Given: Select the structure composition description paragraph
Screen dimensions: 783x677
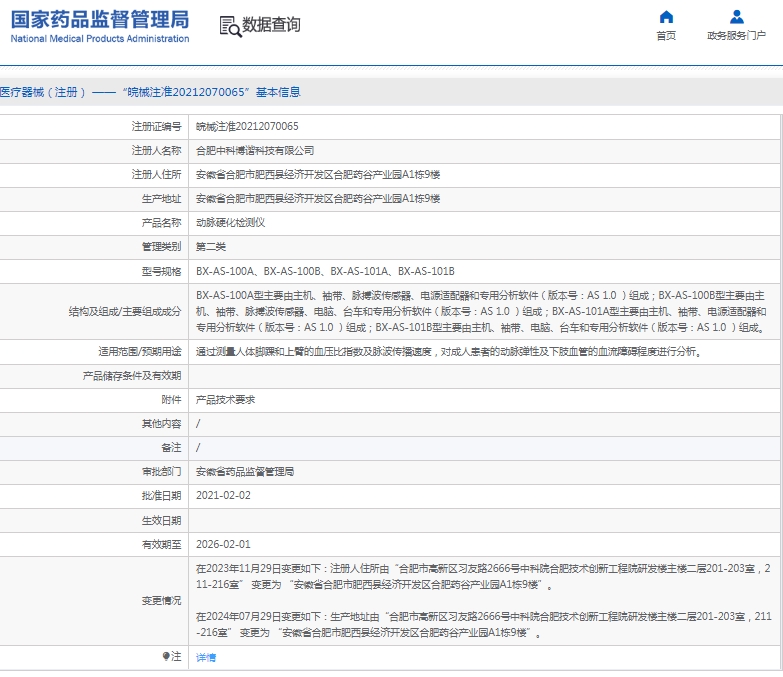Looking at the screenshot, I should click(x=481, y=312).
